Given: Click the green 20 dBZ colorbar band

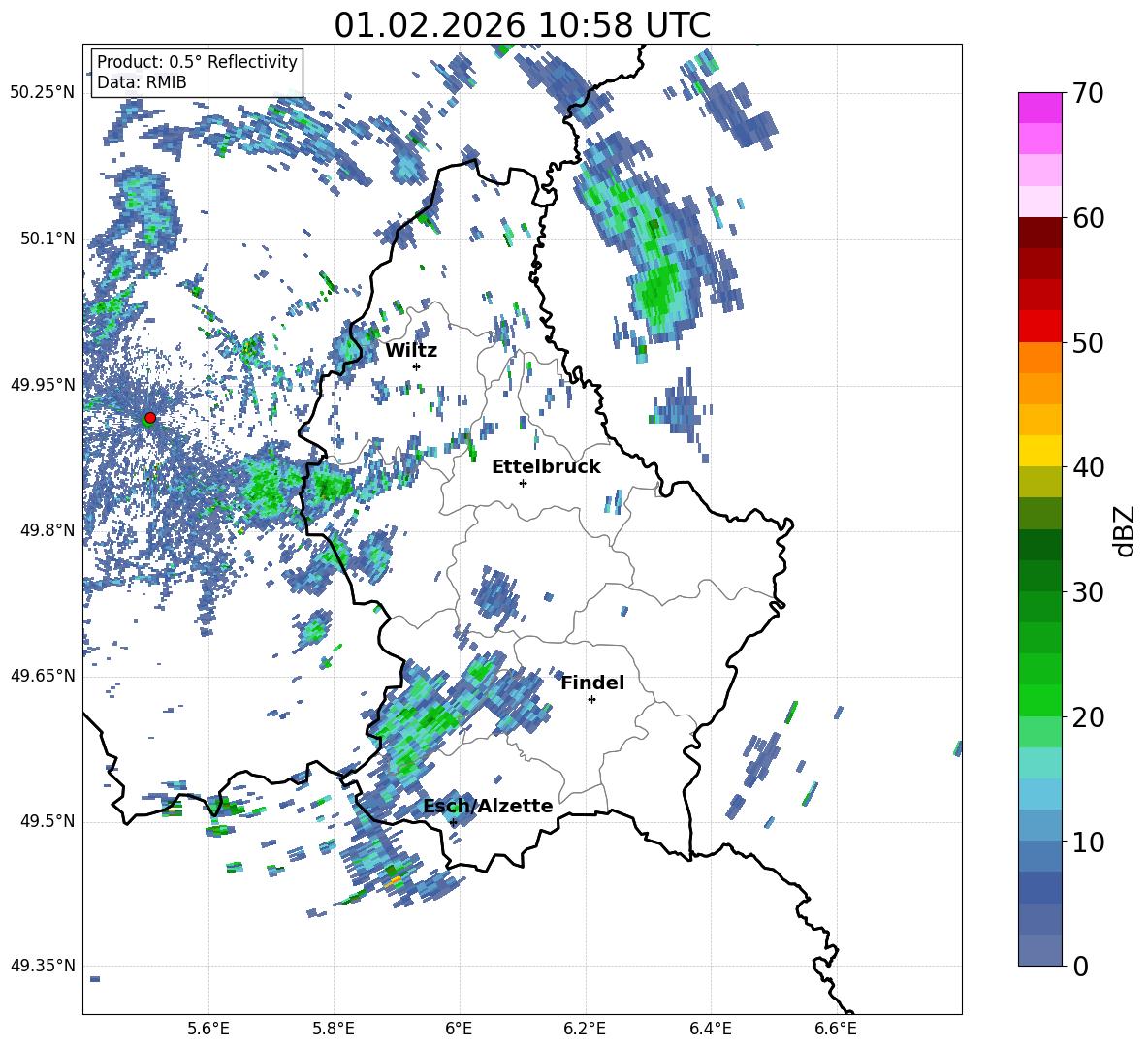Looking at the screenshot, I should click(1039, 700).
